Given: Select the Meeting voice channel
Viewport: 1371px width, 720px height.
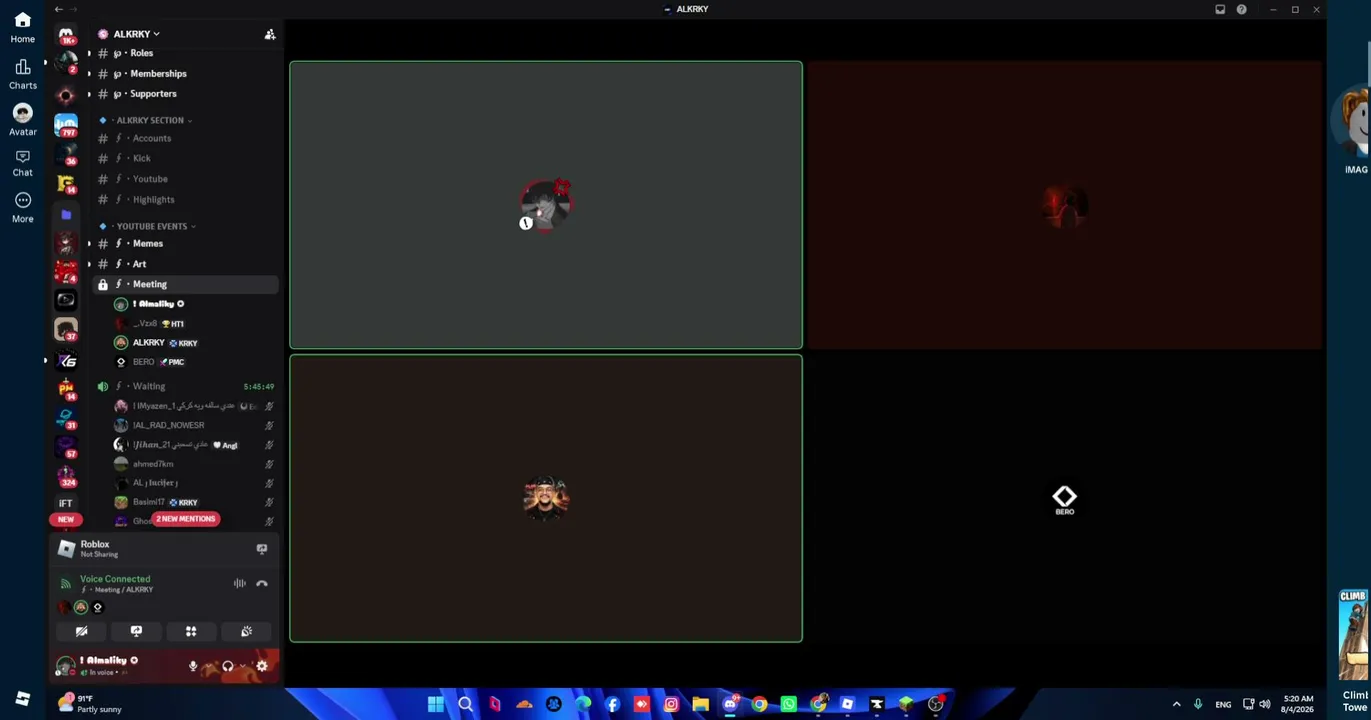Looking at the screenshot, I should pyautogui.click(x=186, y=284).
